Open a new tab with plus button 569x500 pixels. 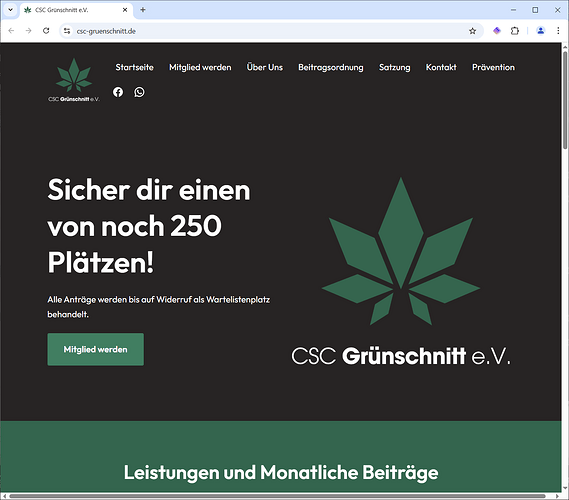tap(143, 10)
